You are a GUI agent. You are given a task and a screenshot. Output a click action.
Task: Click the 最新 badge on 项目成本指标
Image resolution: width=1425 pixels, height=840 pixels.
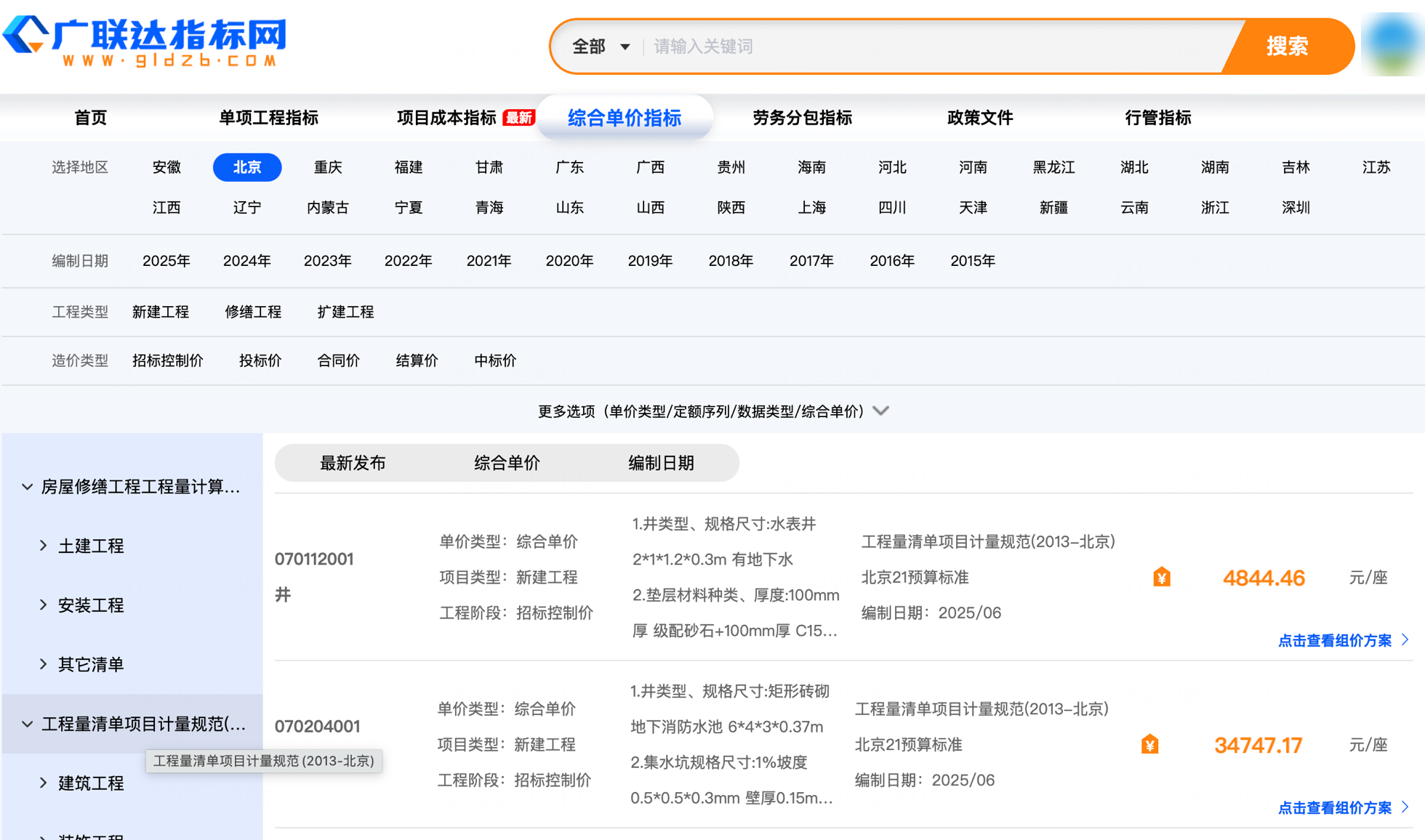(x=519, y=118)
